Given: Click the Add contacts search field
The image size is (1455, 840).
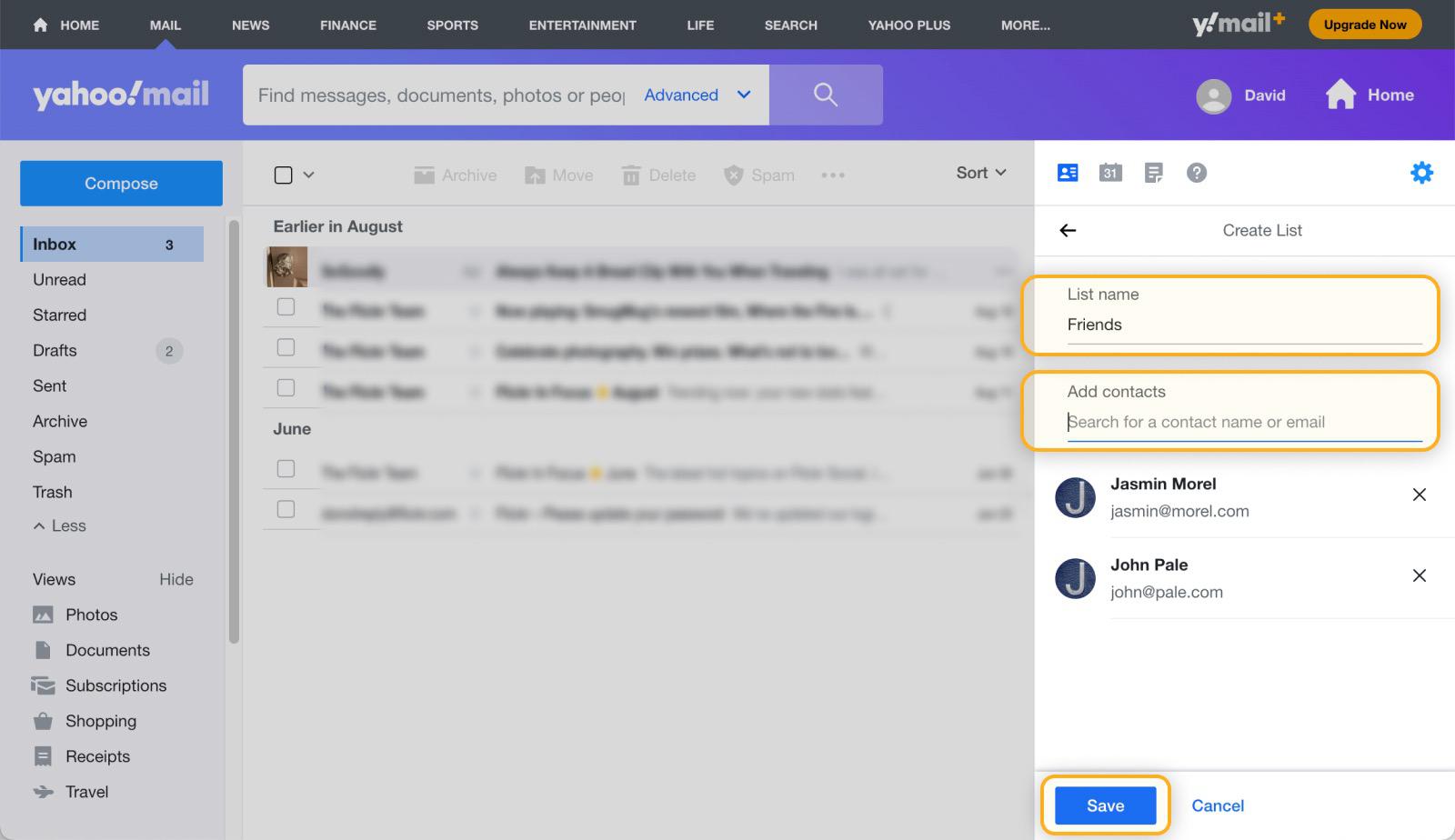Looking at the screenshot, I should pyautogui.click(x=1244, y=422).
